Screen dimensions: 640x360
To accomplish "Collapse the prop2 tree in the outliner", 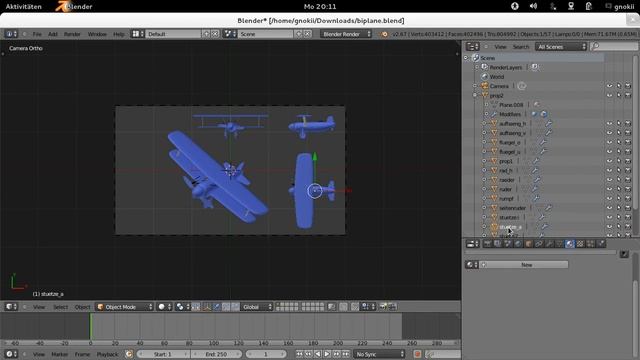I will [475, 96].
